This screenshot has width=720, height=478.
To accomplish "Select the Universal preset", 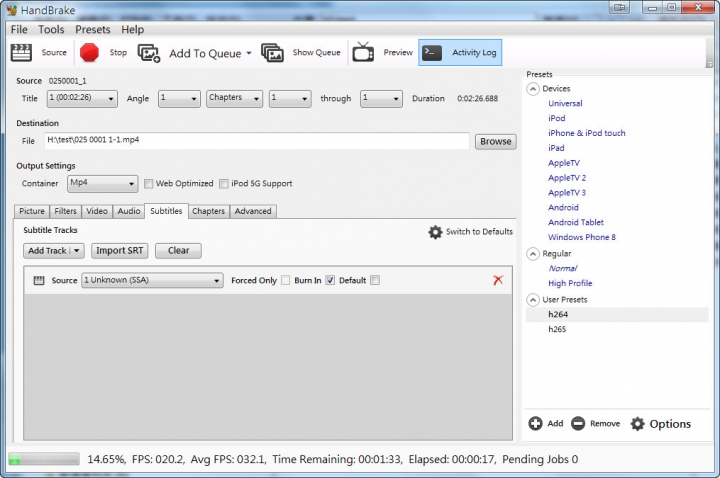I will [565, 104].
